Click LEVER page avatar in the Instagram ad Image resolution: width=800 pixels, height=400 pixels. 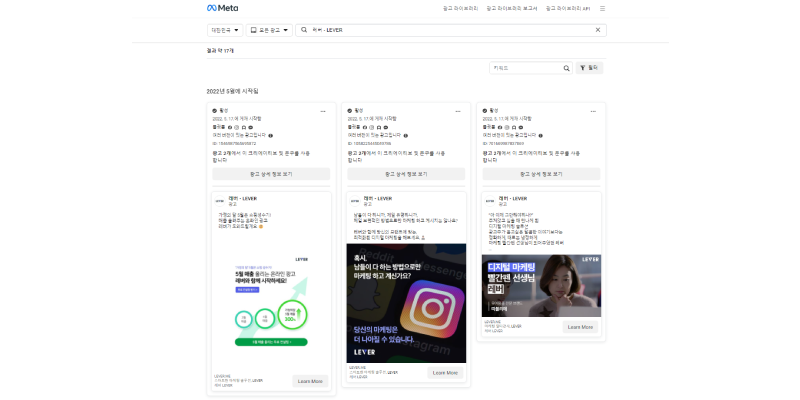pyautogui.click(x=355, y=201)
